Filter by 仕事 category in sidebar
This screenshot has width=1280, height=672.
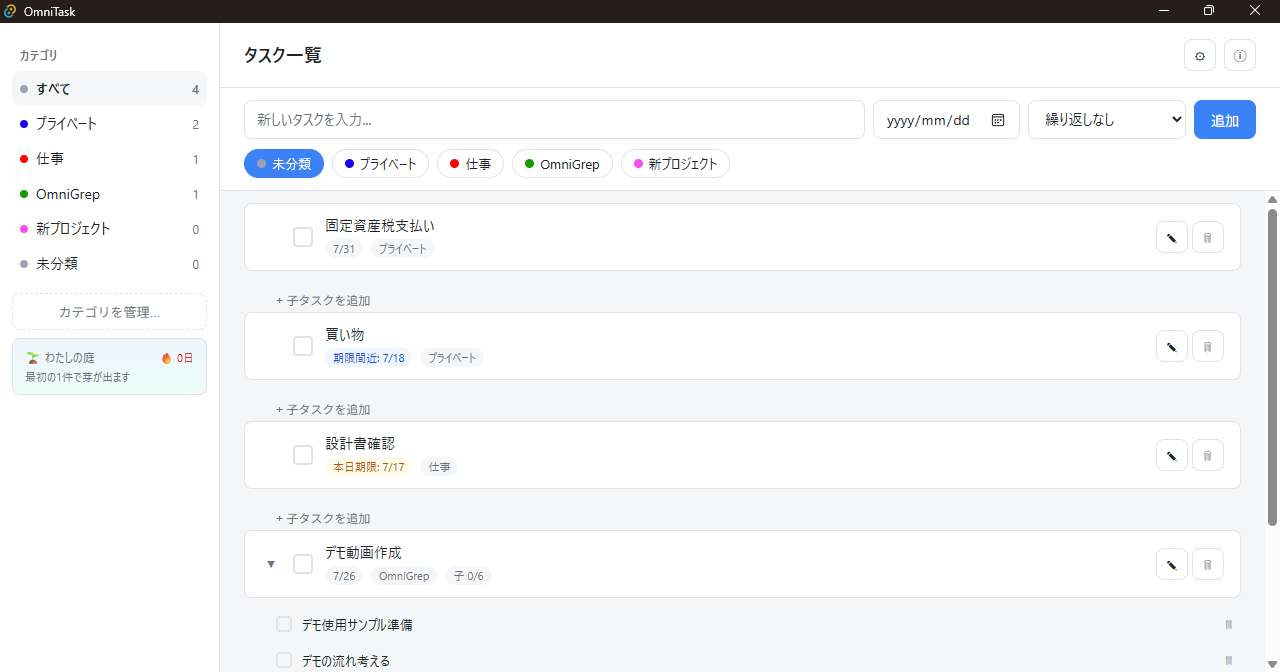(109, 159)
